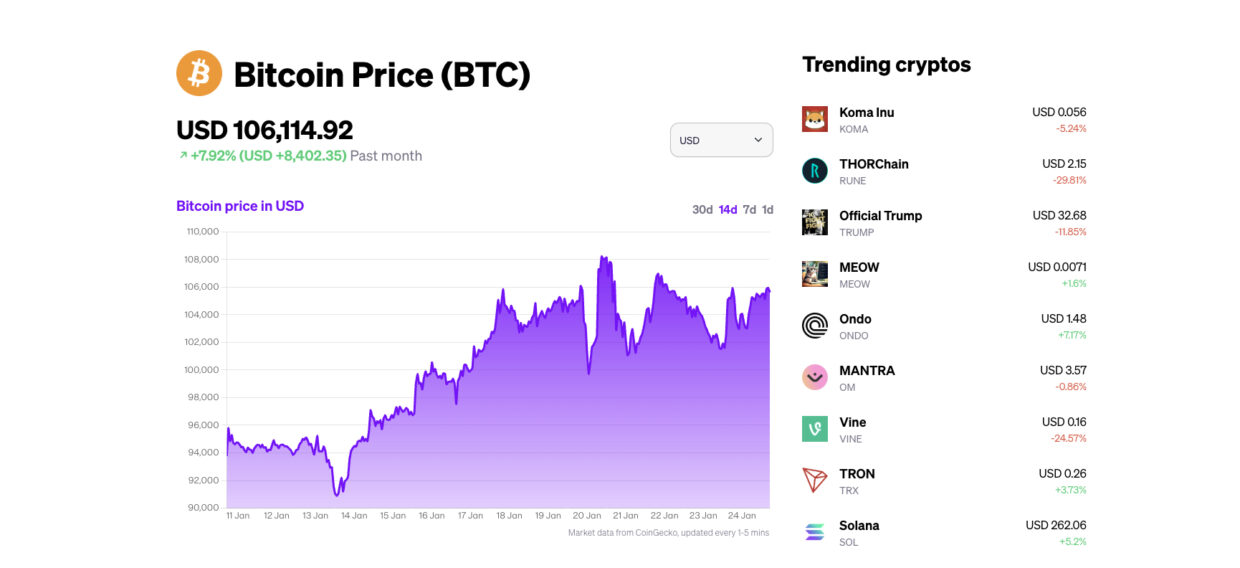Click the 18 Jan date marker
Viewport: 1240px width, 568px height.
pyautogui.click(x=509, y=516)
